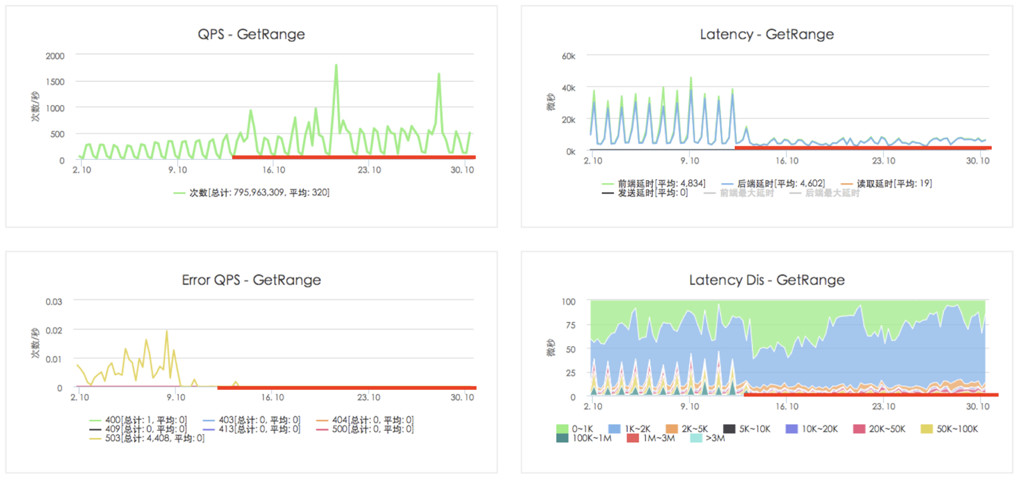The image size is (1024, 484).
Task: Toggle the 404 error code series
Action: 364,420
